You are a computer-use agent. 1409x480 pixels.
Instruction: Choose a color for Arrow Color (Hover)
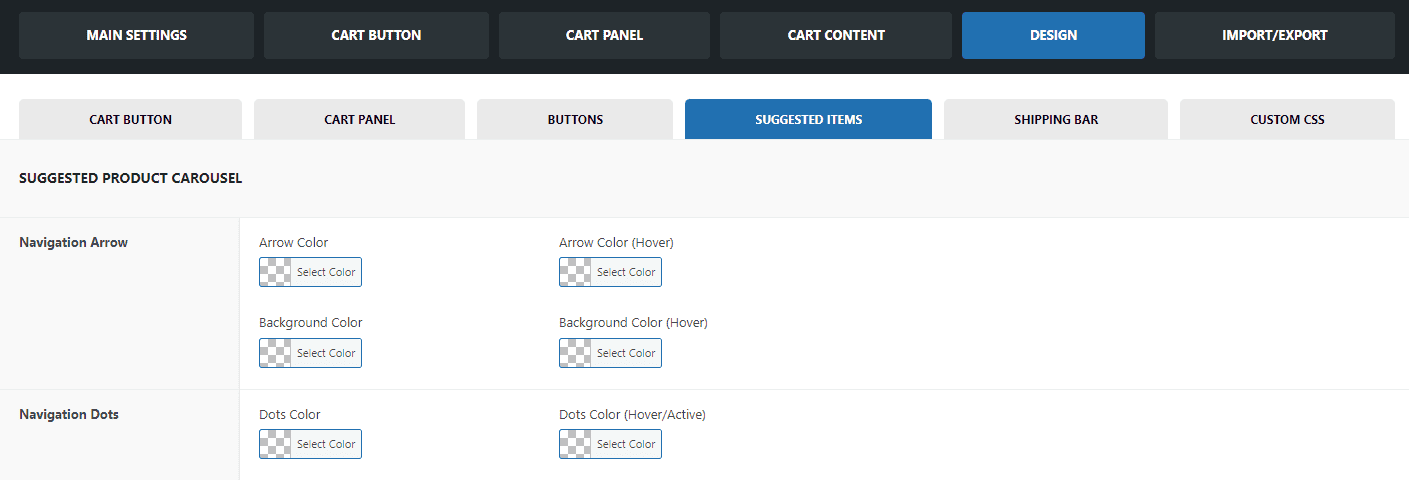tap(610, 272)
